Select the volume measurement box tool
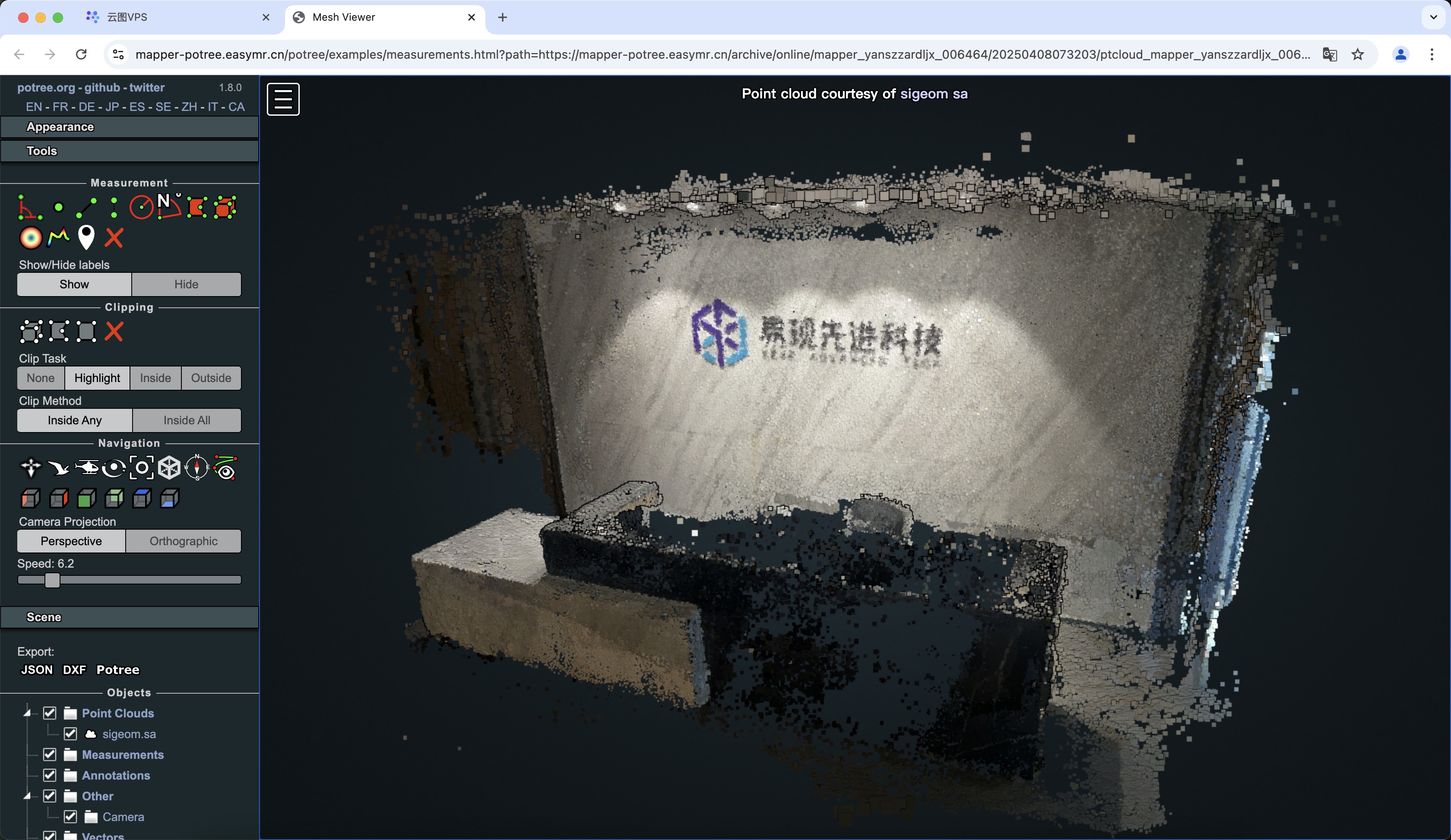1451x840 pixels. [x=225, y=207]
